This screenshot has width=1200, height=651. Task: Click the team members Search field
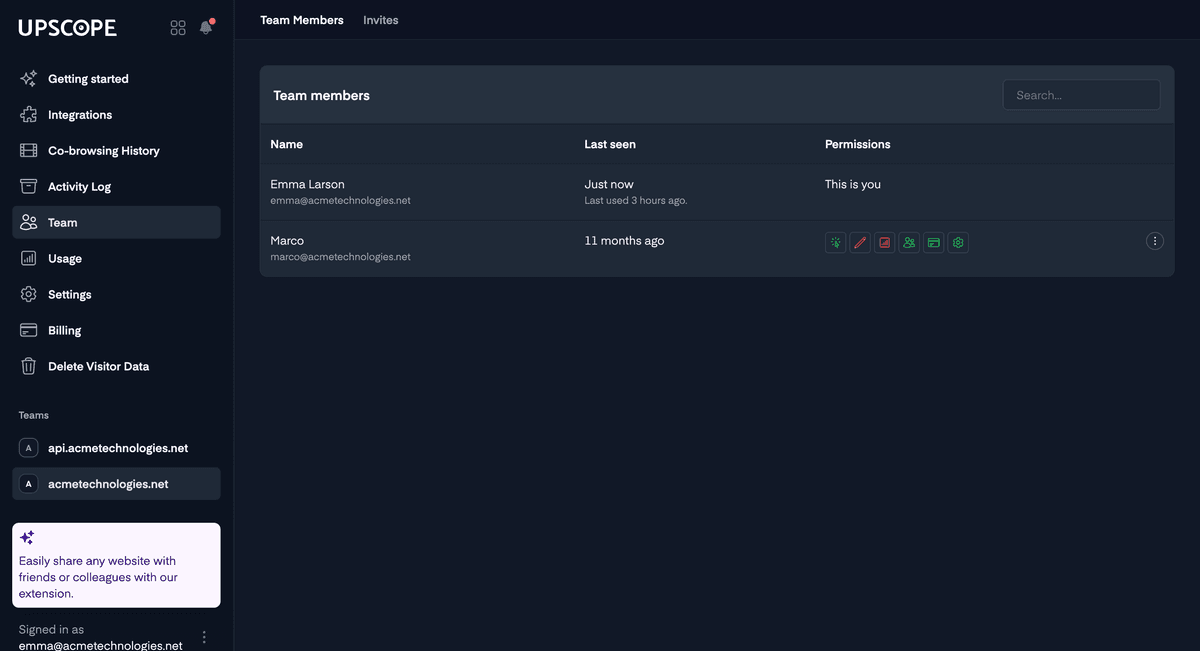click(x=1081, y=95)
